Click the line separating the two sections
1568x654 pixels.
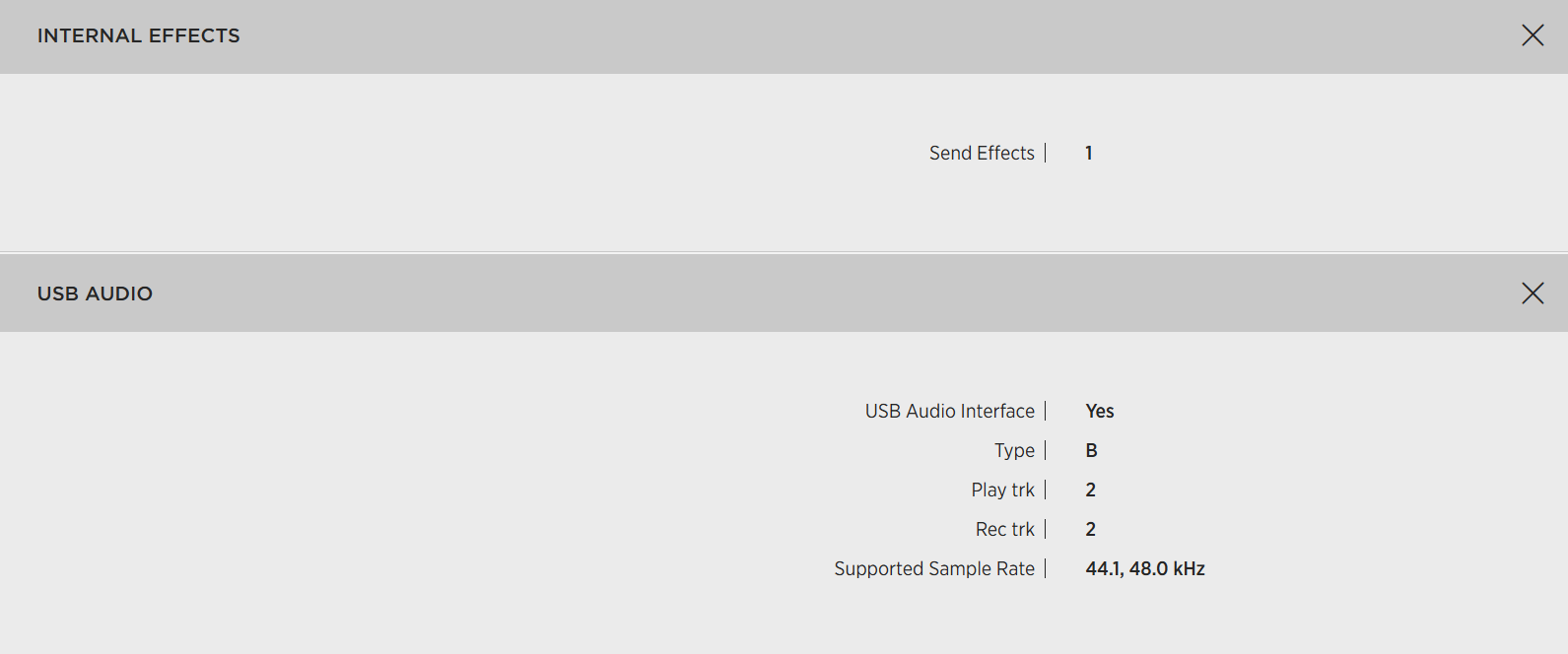pyautogui.click(x=784, y=253)
